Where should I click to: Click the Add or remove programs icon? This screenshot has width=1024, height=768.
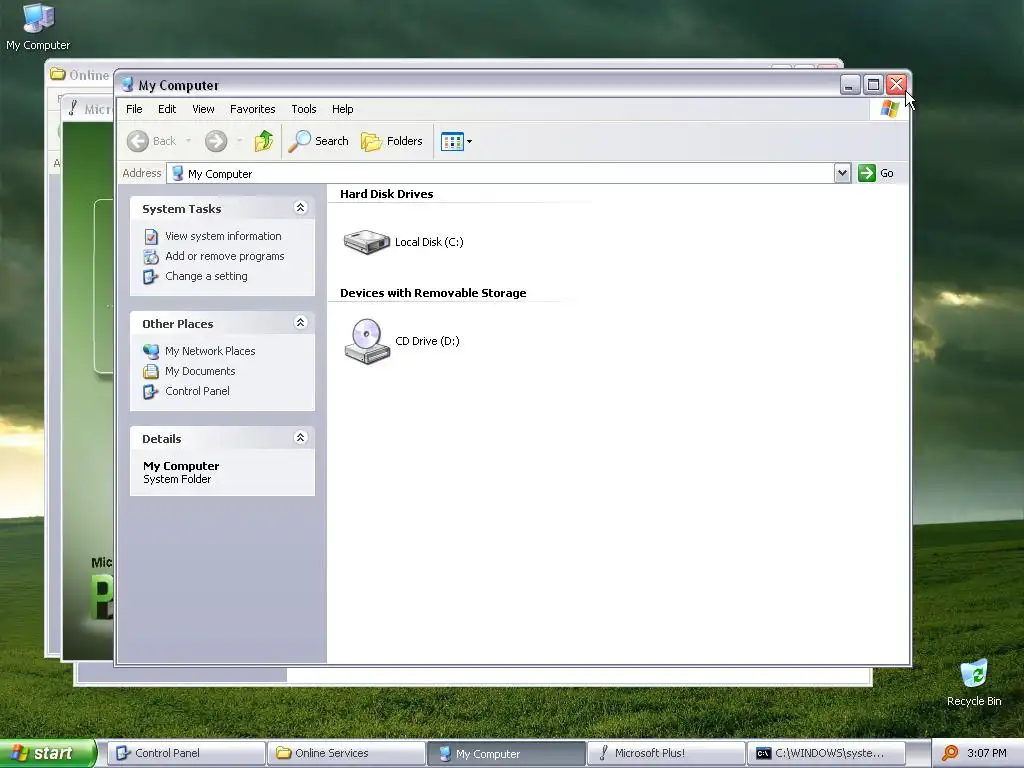click(x=151, y=257)
